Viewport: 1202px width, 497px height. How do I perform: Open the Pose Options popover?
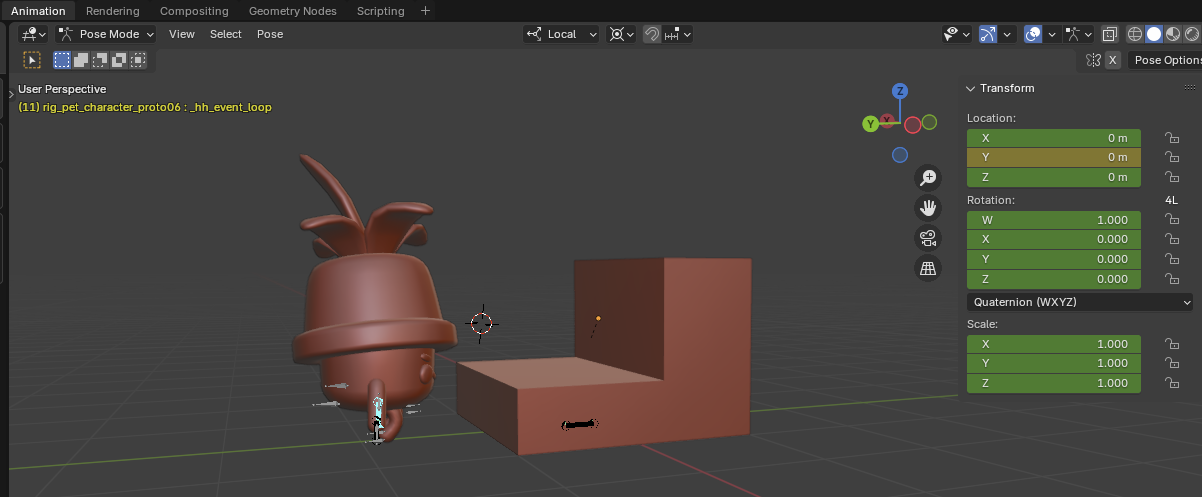[1165, 60]
